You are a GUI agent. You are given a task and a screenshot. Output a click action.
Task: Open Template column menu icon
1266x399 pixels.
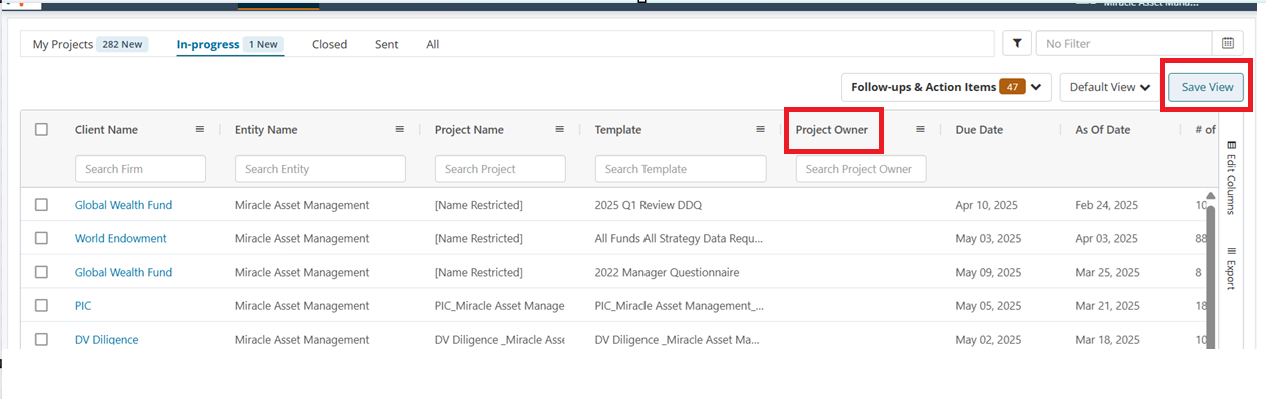pyautogui.click(x=760, y=129)
